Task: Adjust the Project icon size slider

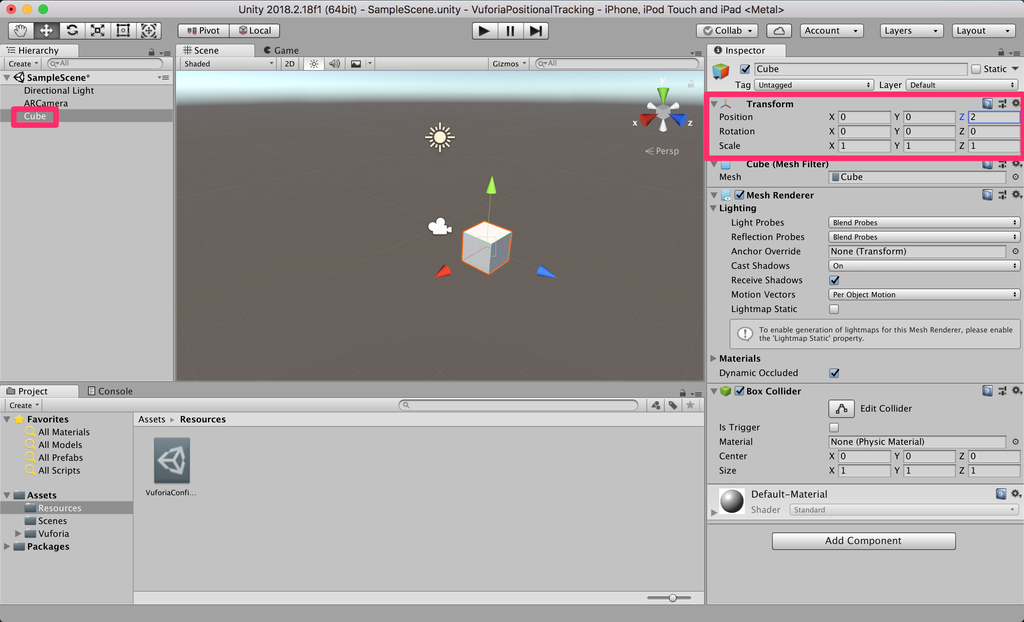Action: click(x=671, y=598)
